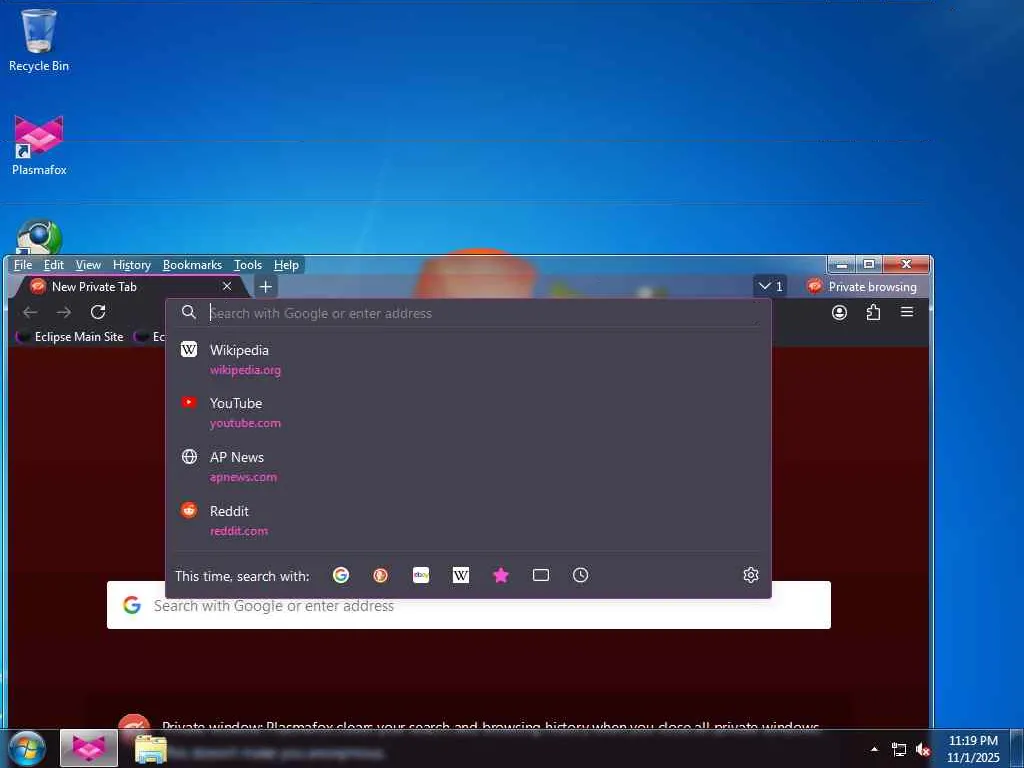Open the Edit menu
The image size is (1024, 768).
click(54, 264)
